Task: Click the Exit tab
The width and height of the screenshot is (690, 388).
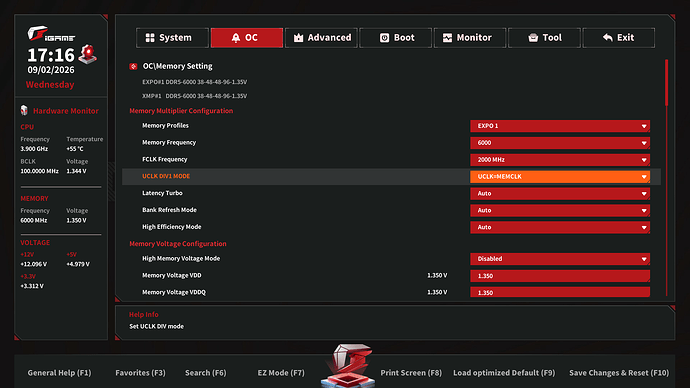Action: point(619,38)
